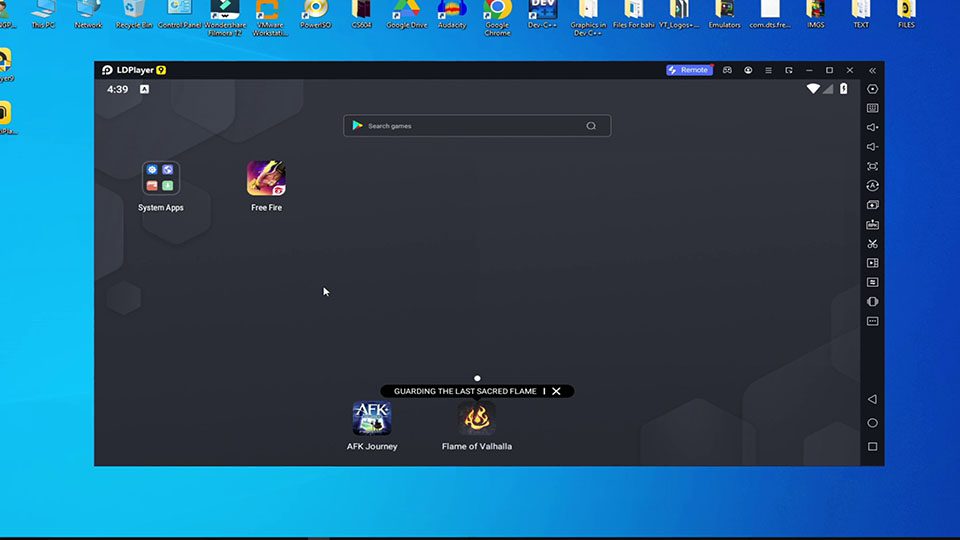
Task: Open the Emulators folder on desktop
Action: tap(724, 13)
